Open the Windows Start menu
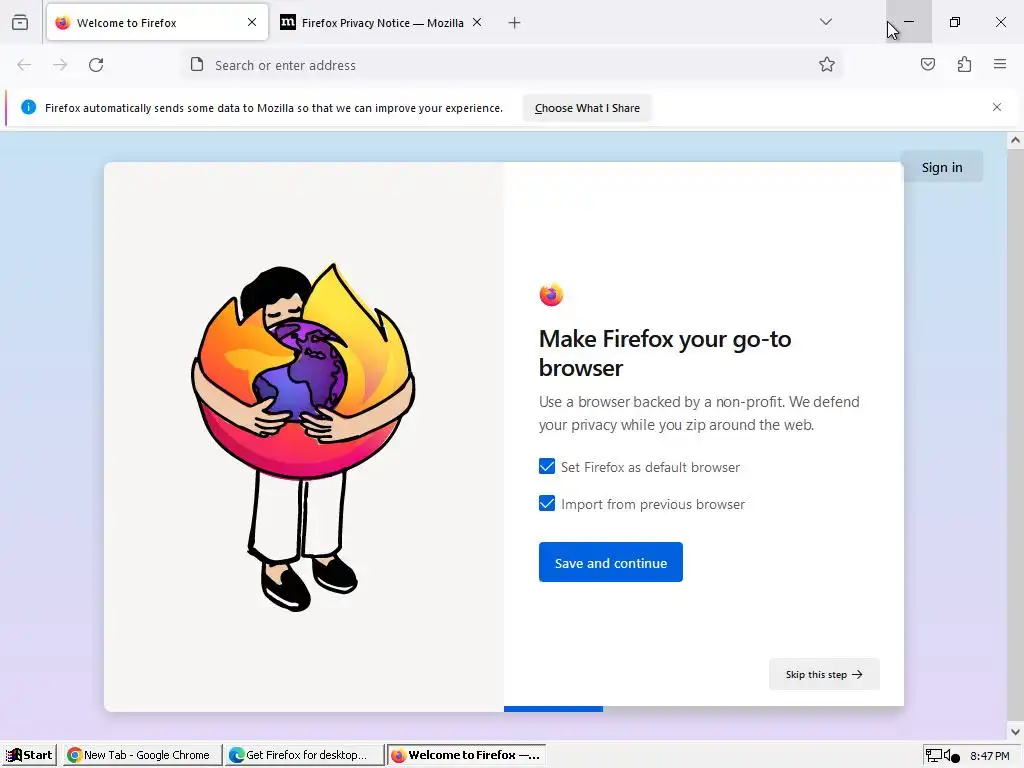1024x768 pixels. pyautogui.click(x=29, y=755)
